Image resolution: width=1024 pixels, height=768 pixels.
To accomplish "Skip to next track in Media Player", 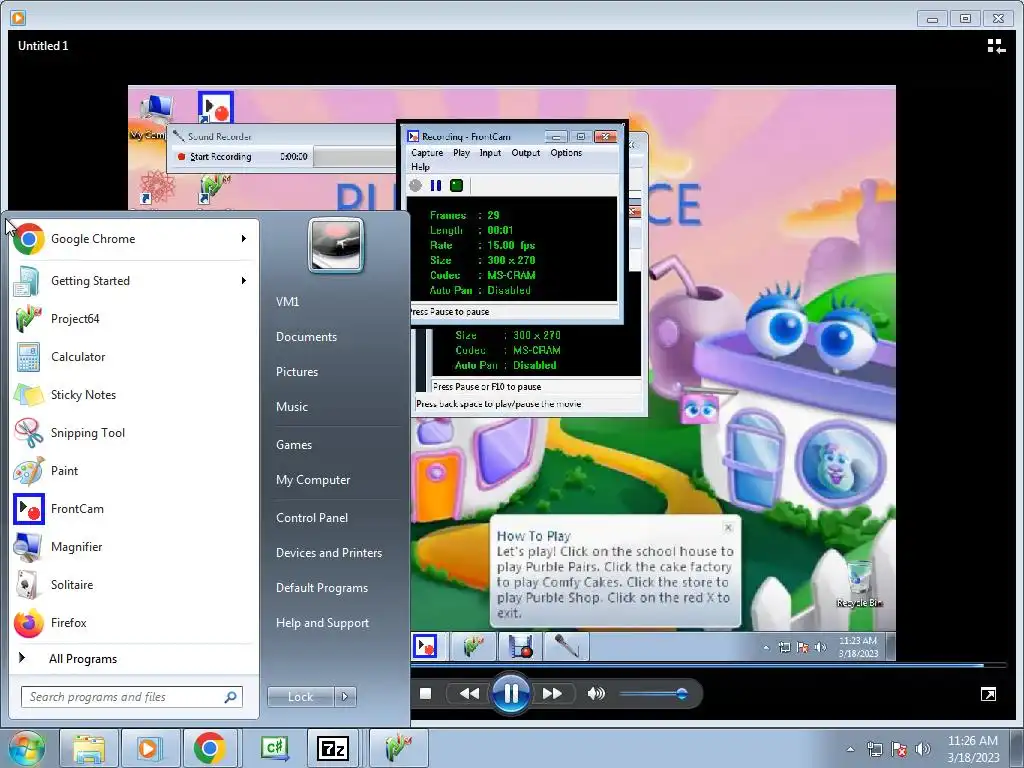I will click(x=552, y=694).
